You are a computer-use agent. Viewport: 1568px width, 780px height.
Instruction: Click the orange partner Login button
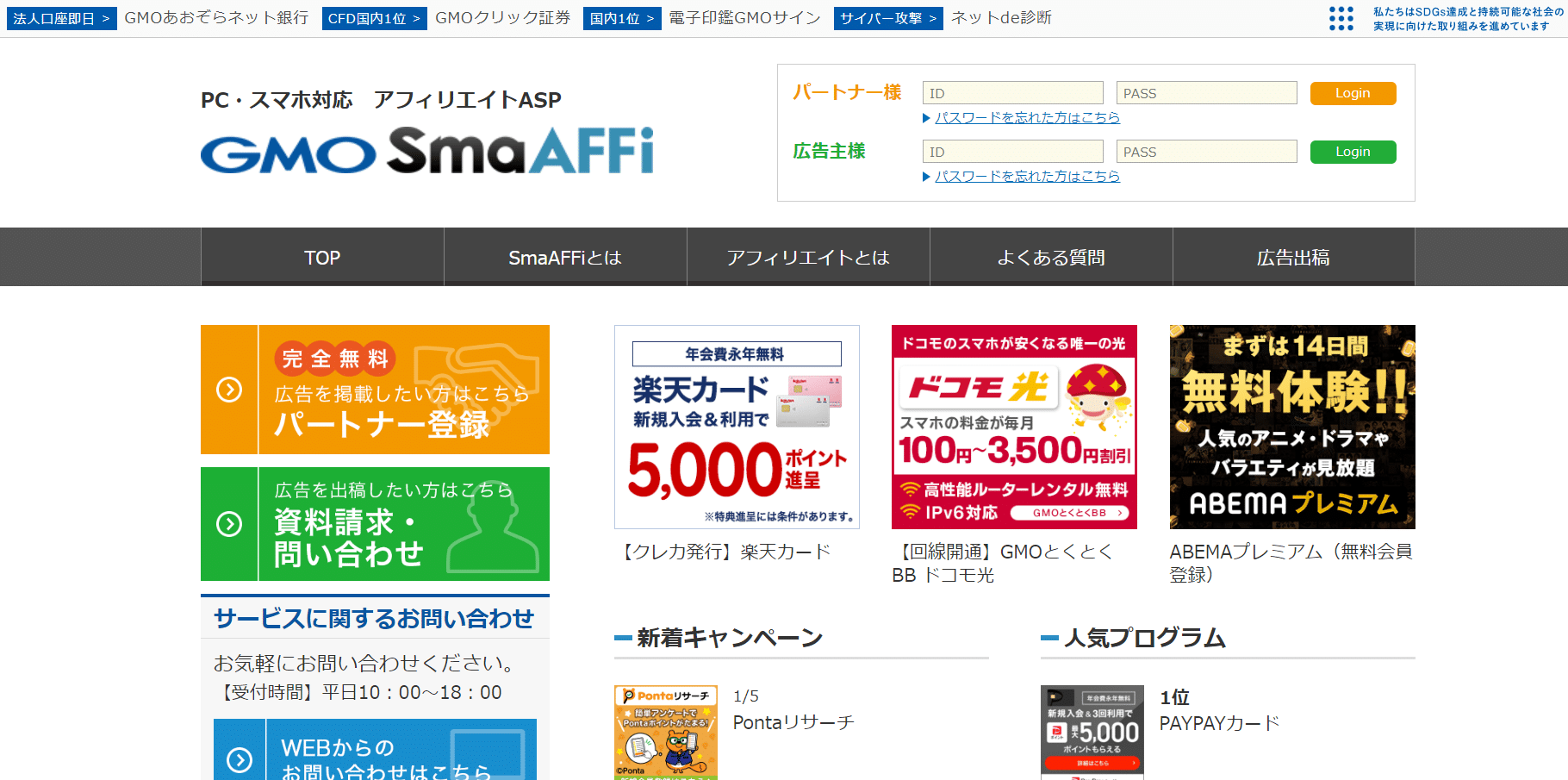point(1353,93)
